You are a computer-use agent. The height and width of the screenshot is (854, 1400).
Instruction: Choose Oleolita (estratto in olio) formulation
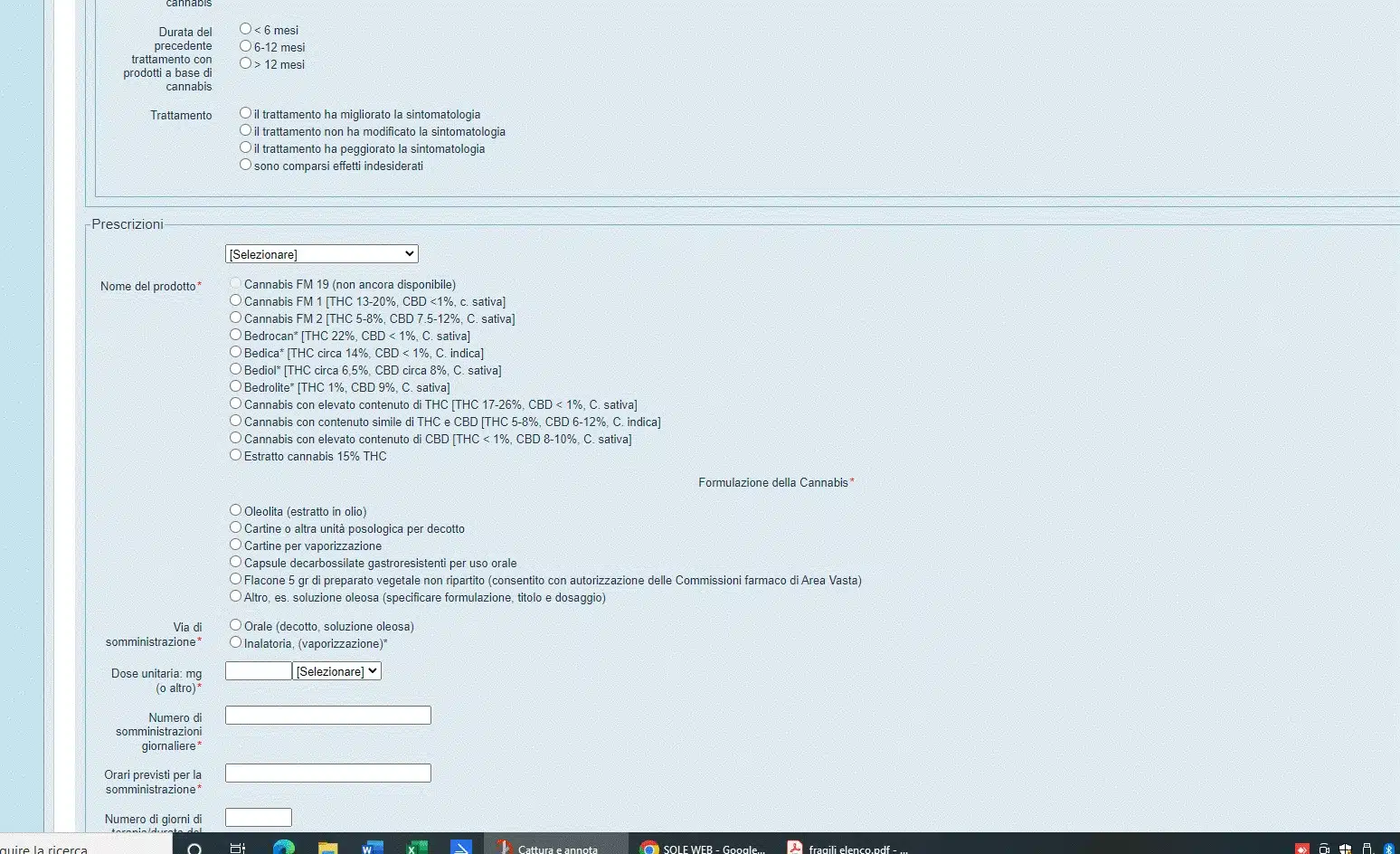235,510
